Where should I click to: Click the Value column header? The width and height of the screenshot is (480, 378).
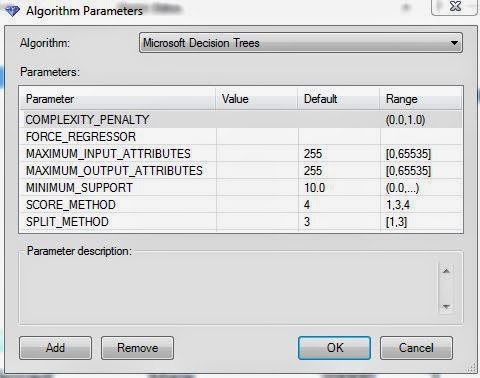pyautogui.click(x=257, y=99)
